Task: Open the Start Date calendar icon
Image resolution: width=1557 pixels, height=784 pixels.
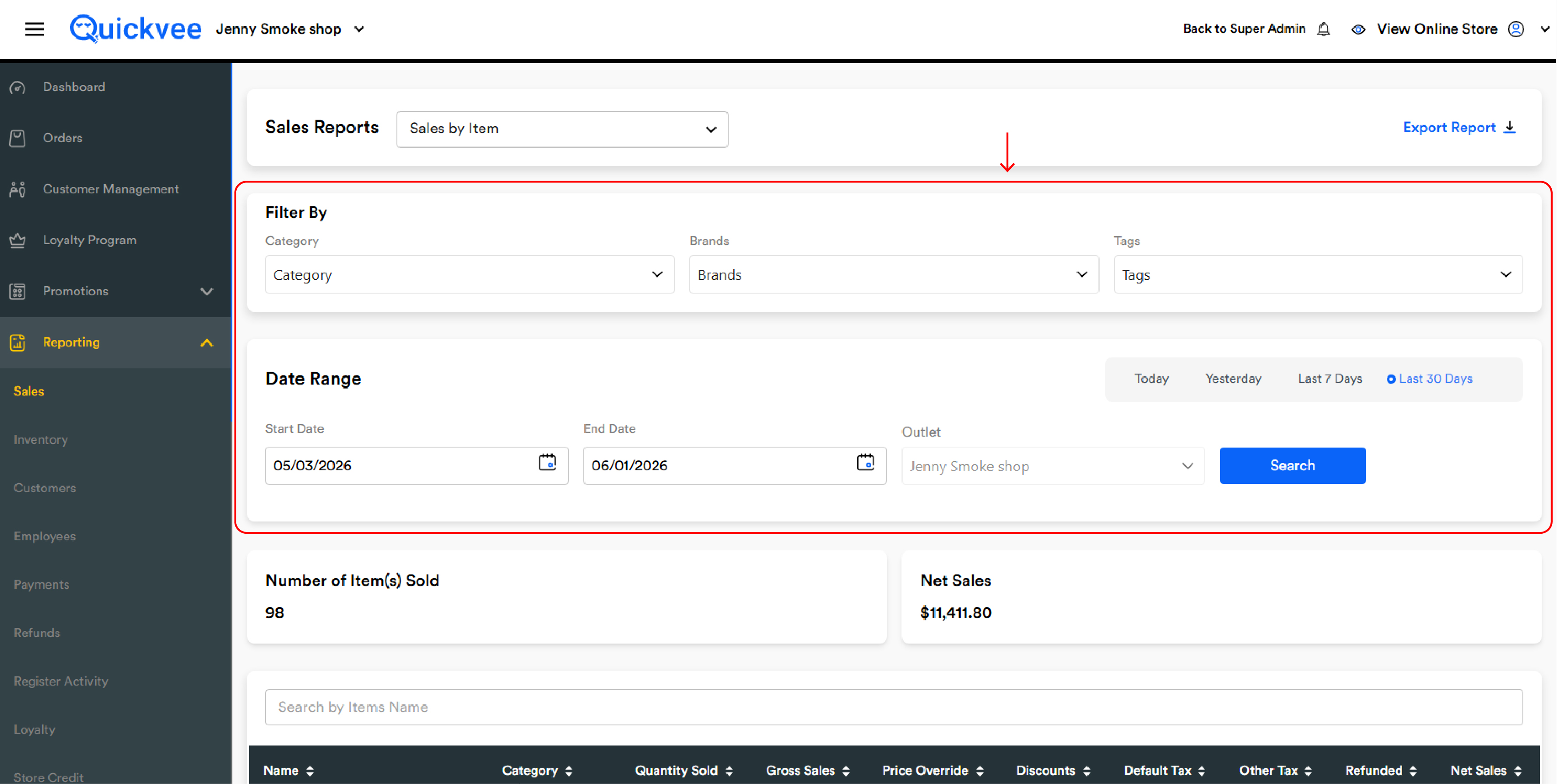Action: [x=547, y=462]
